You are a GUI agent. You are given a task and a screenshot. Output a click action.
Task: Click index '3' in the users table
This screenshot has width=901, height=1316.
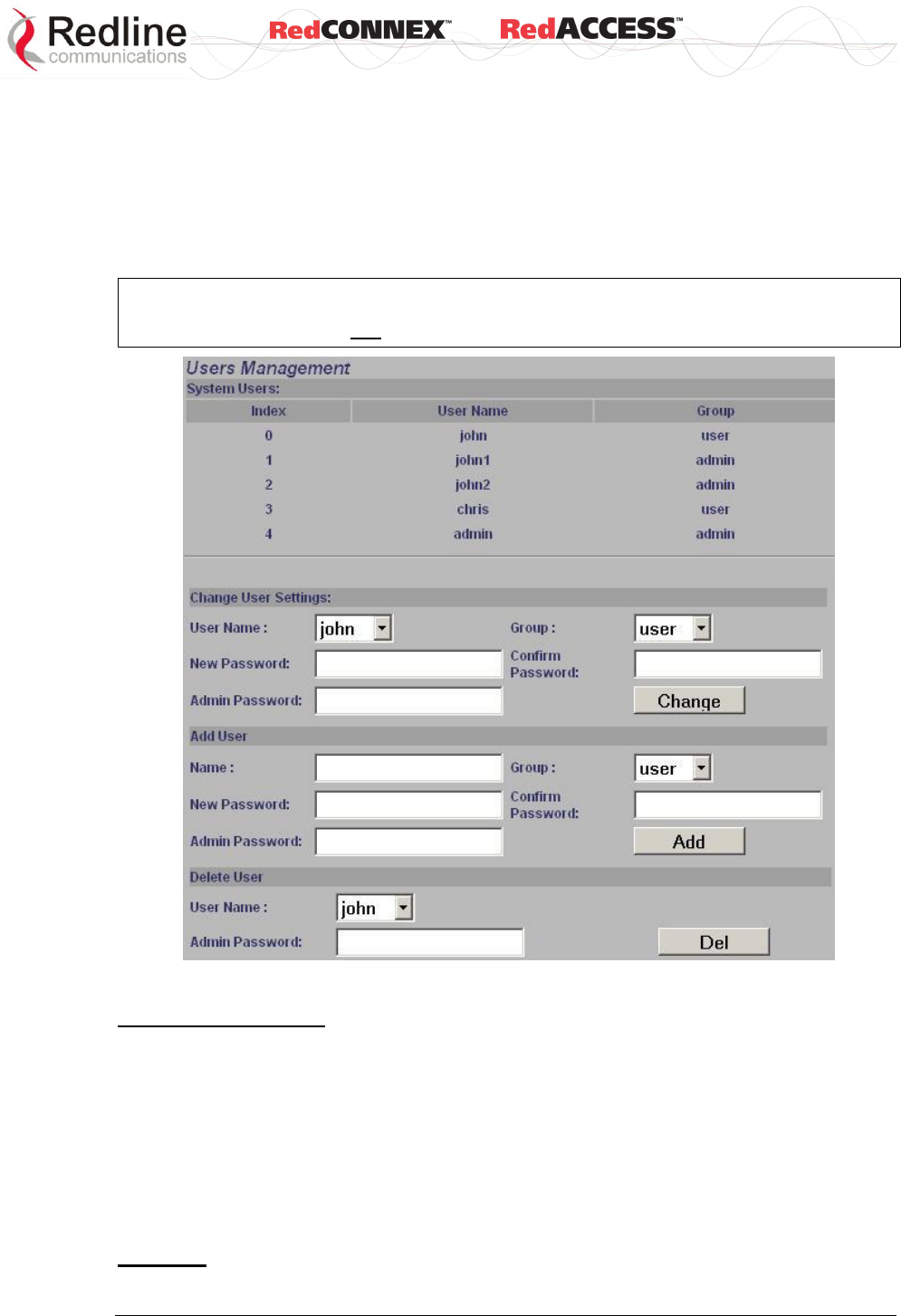coord(268,509)
